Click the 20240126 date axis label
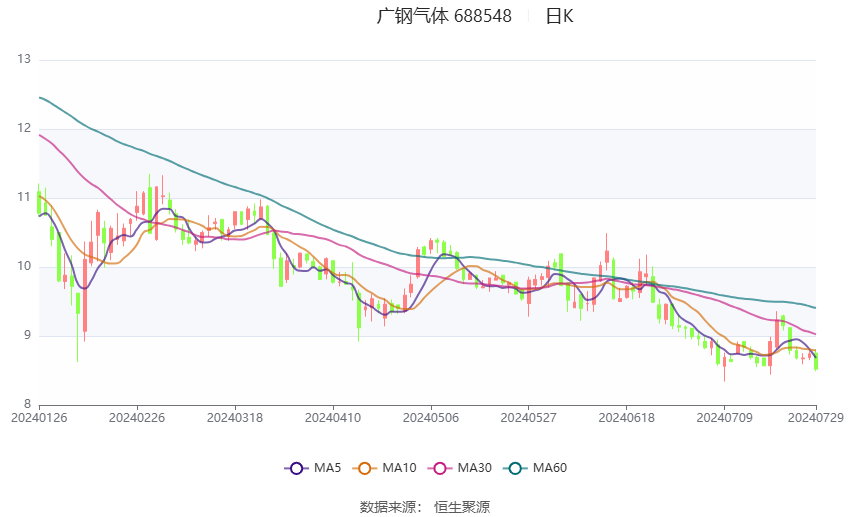850x517 pixels. point(39,418)
